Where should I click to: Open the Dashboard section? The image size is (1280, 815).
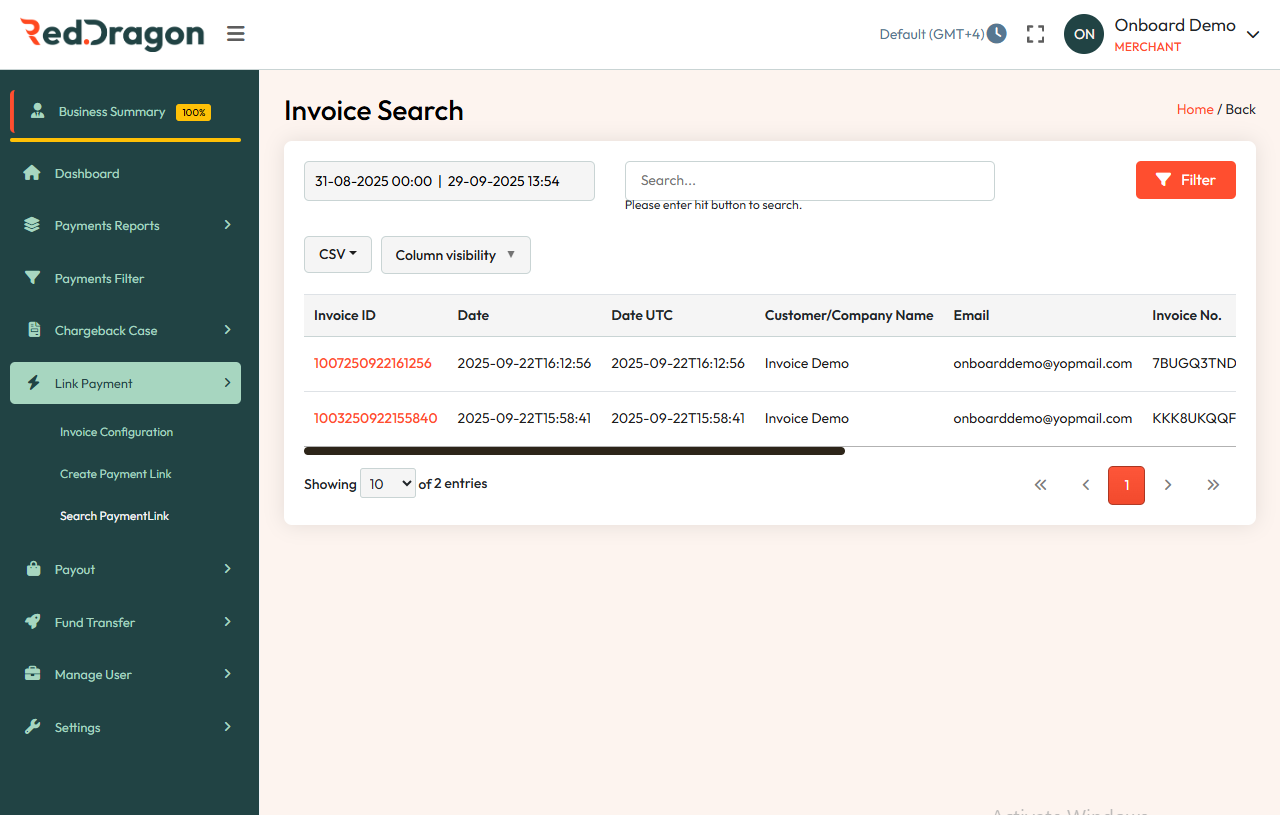tap(87, 172)
